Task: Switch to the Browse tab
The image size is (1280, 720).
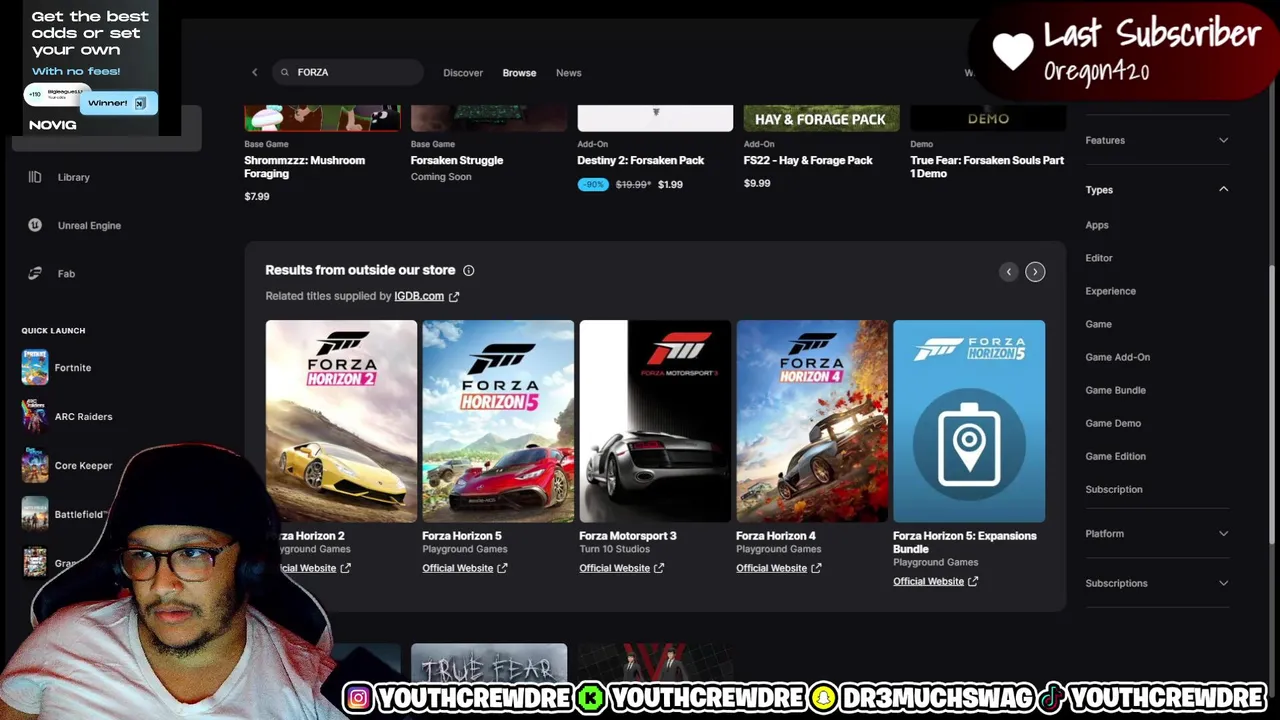Action: pos(519,72)
